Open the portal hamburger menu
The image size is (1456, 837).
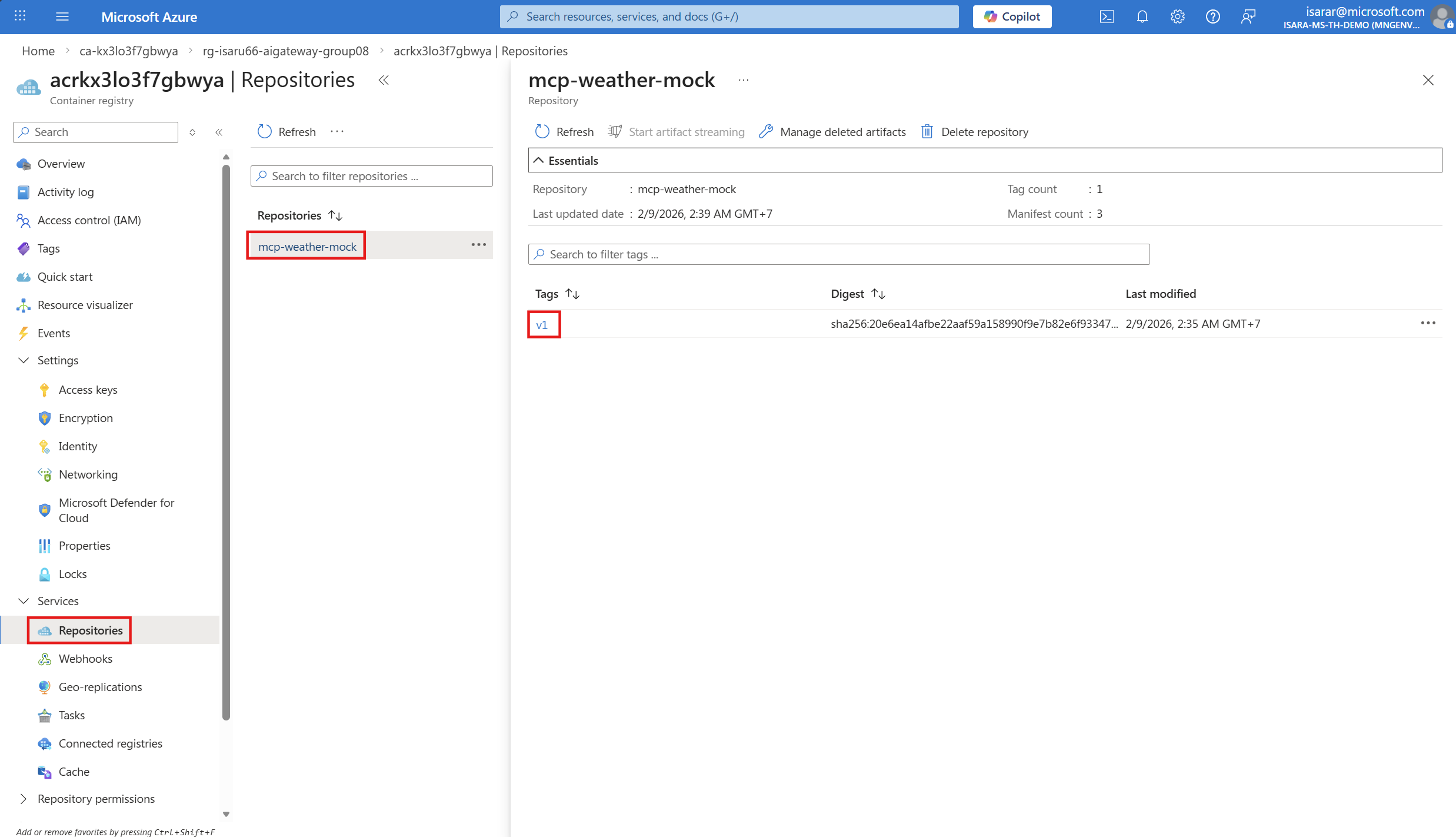coord(62,16)
